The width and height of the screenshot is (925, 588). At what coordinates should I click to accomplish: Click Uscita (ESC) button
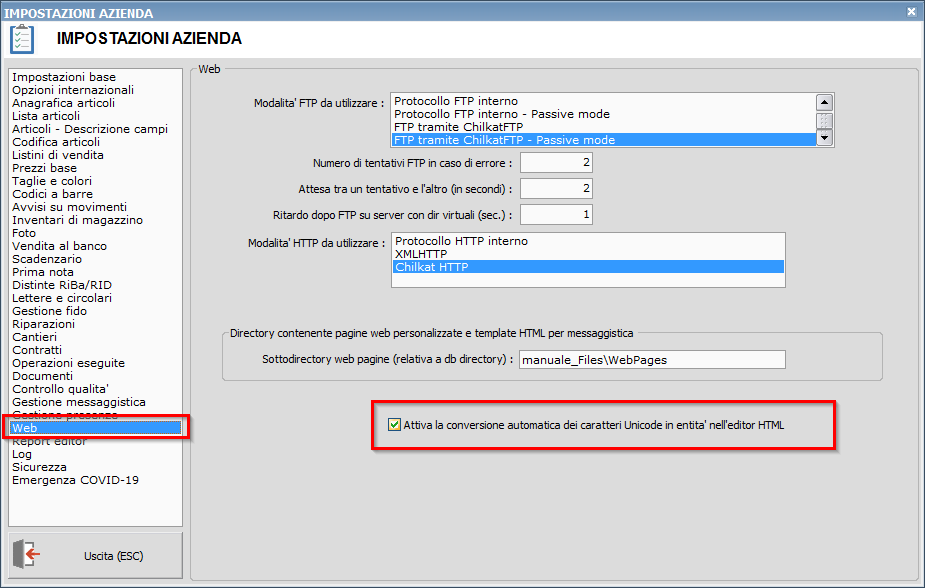point(96,556)
